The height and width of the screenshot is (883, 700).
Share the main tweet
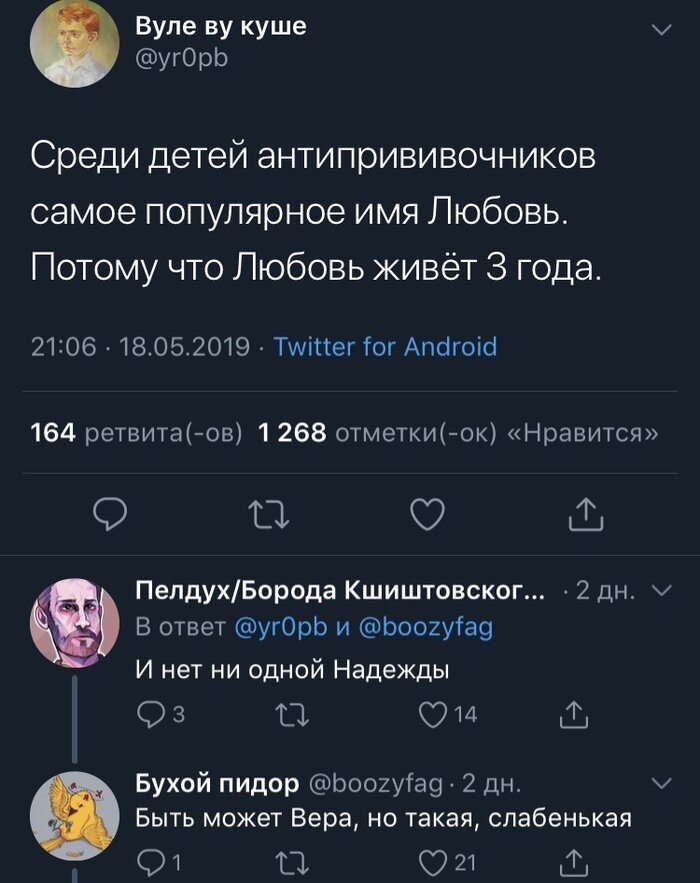[x=586, y=515]
